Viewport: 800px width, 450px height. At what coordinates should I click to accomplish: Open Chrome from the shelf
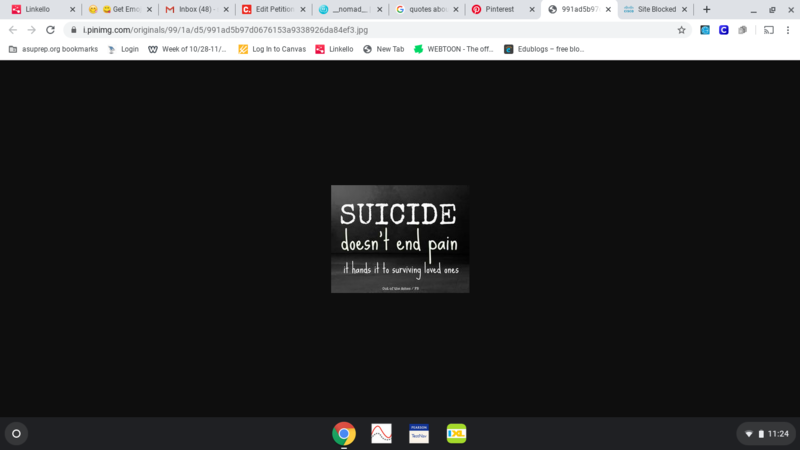[344, 433]
